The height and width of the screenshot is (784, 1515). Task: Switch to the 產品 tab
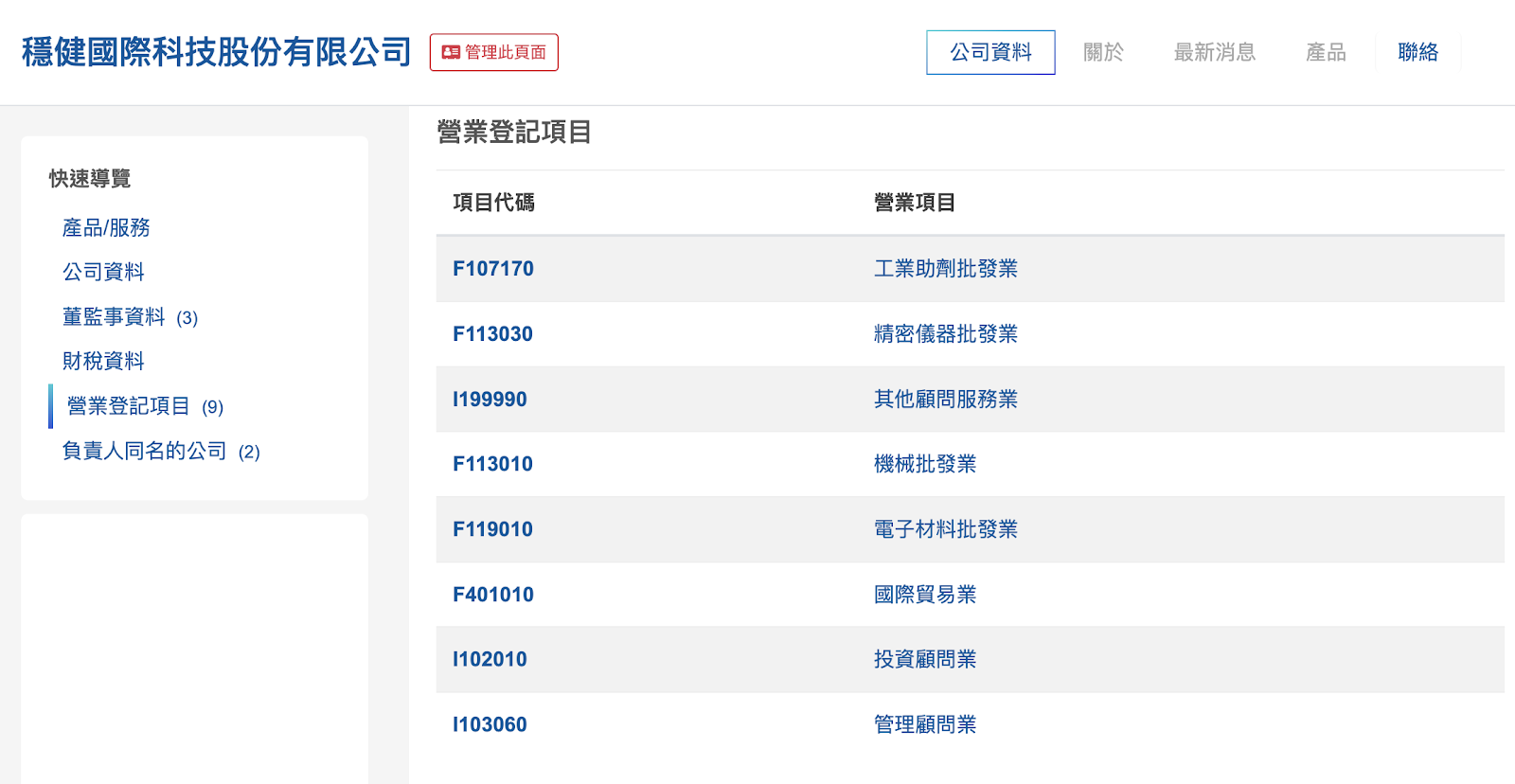[x=1326, y=52]
